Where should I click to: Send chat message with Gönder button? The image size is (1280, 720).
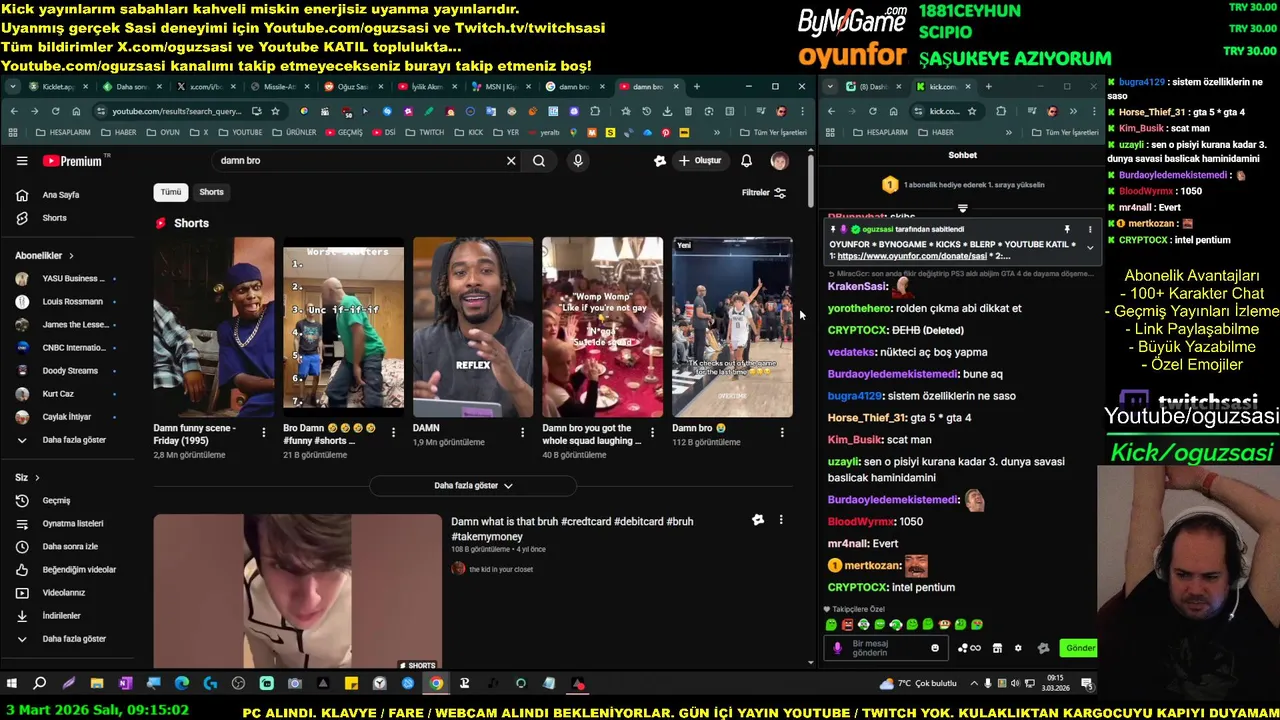(1080, 648)
